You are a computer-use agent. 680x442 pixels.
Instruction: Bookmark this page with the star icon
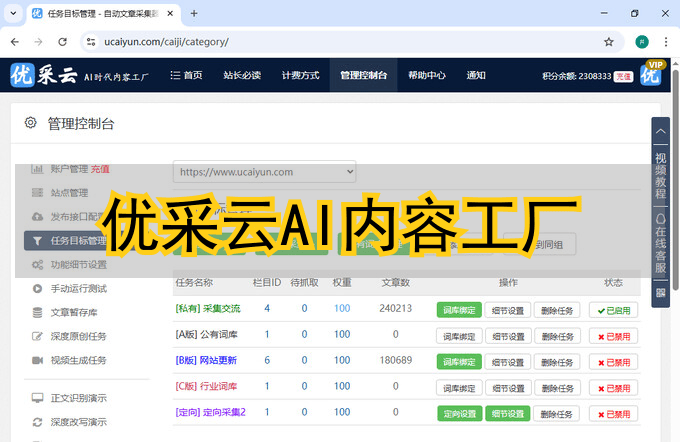click(609, 42)
